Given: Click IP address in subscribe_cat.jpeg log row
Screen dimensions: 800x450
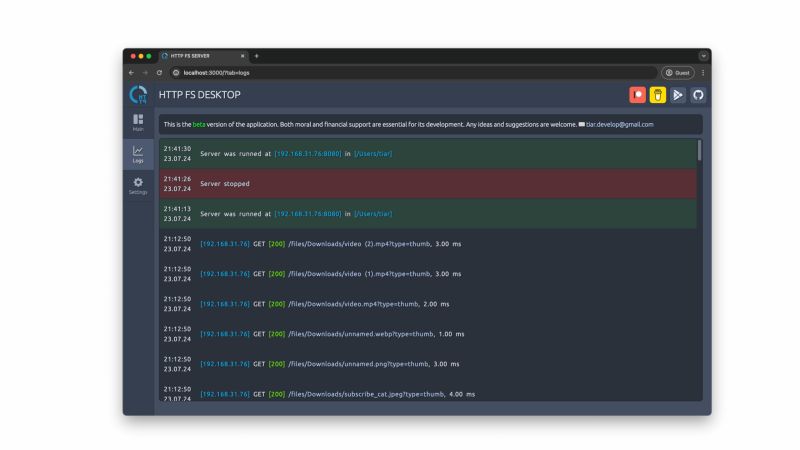Looking at the screenshot, I should (225, 394).
